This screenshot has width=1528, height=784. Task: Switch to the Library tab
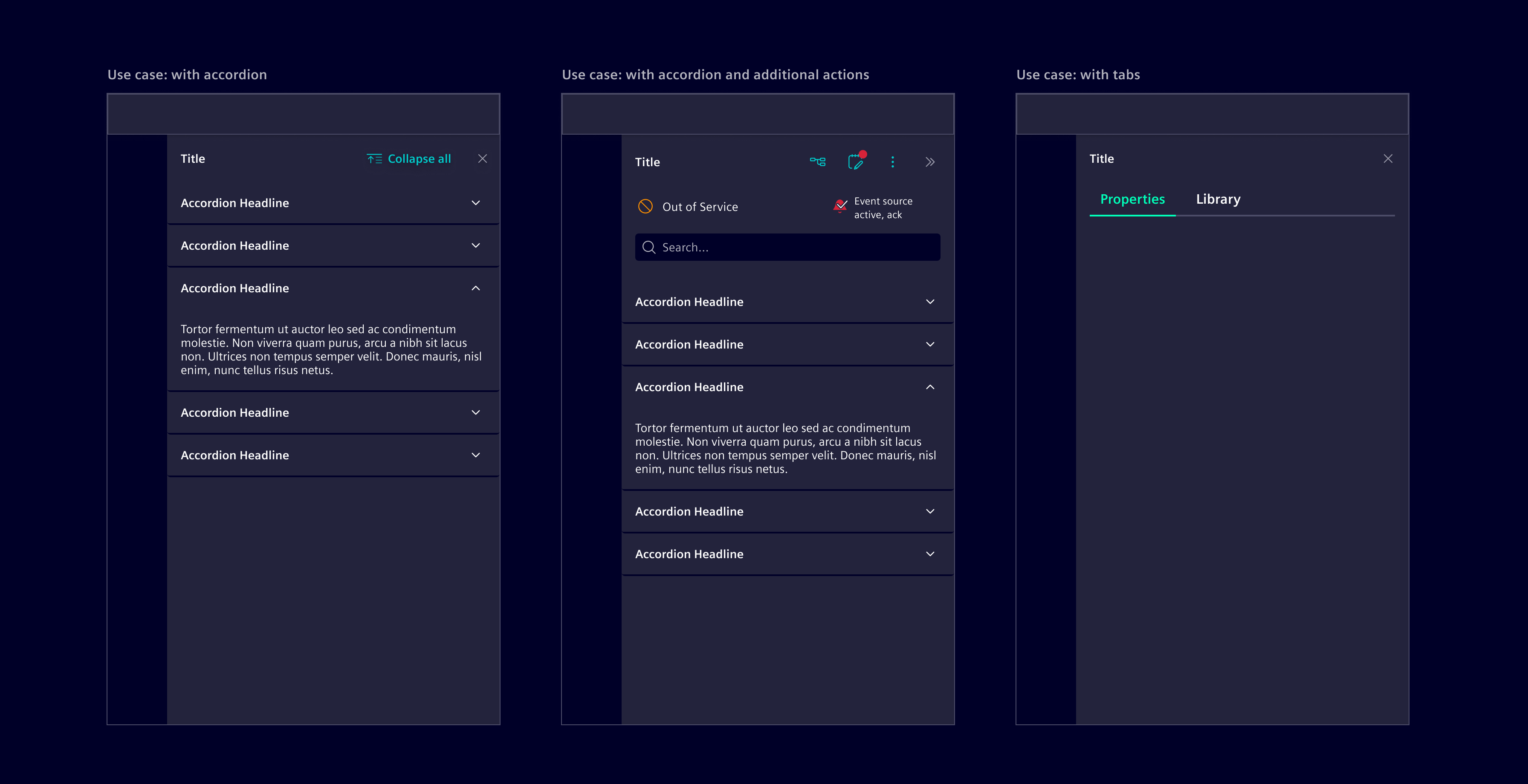pyautogui.click(x=1218, y=199)
